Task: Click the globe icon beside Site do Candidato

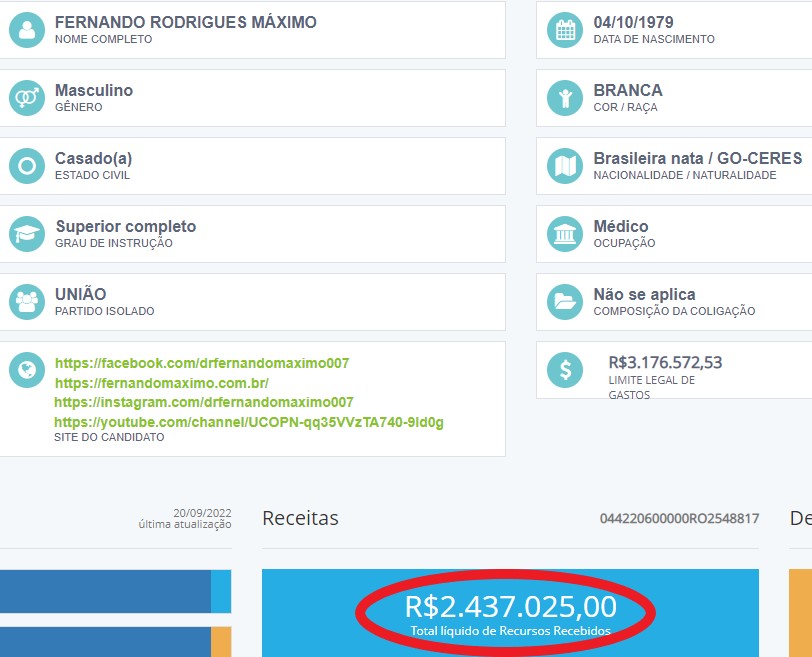Action: (x=21, y=369)
